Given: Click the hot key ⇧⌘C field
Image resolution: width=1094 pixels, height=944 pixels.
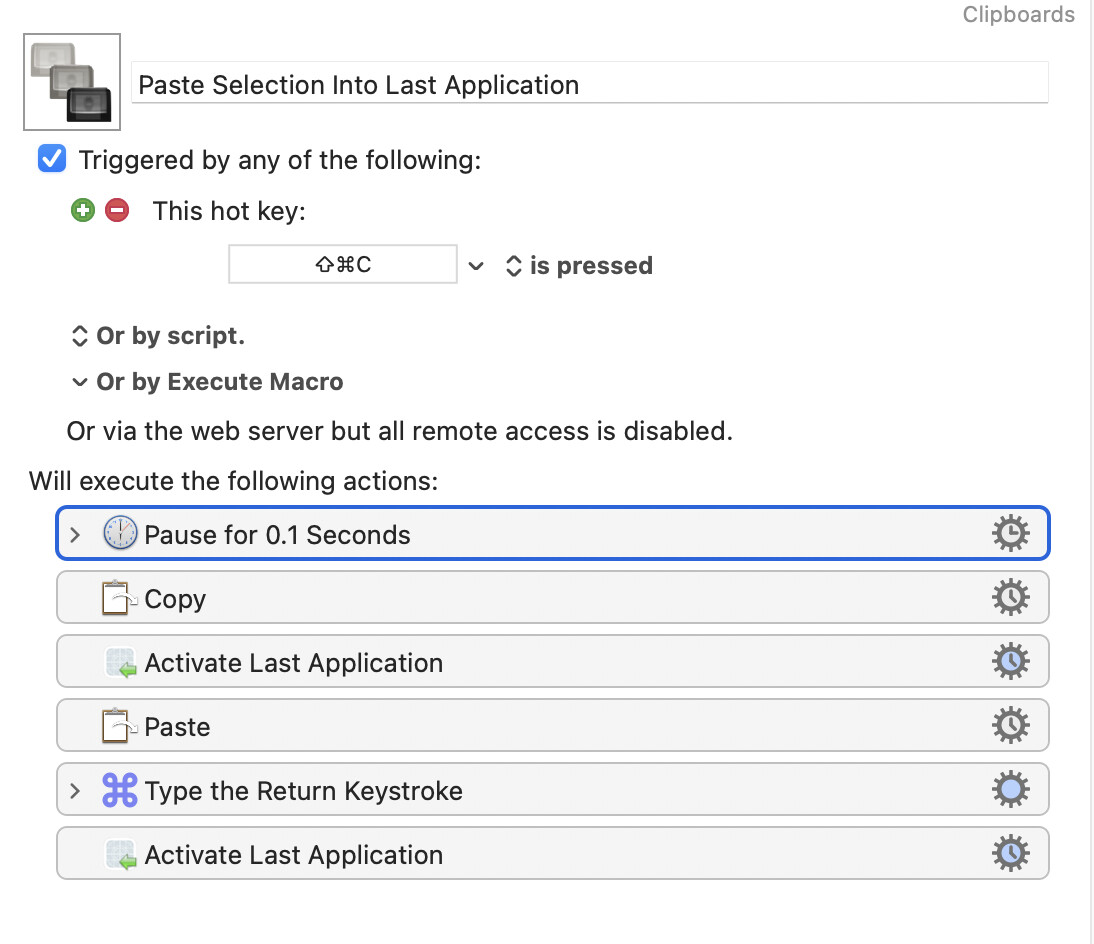Looking at the screenshot, I should (x=342, y=265).
